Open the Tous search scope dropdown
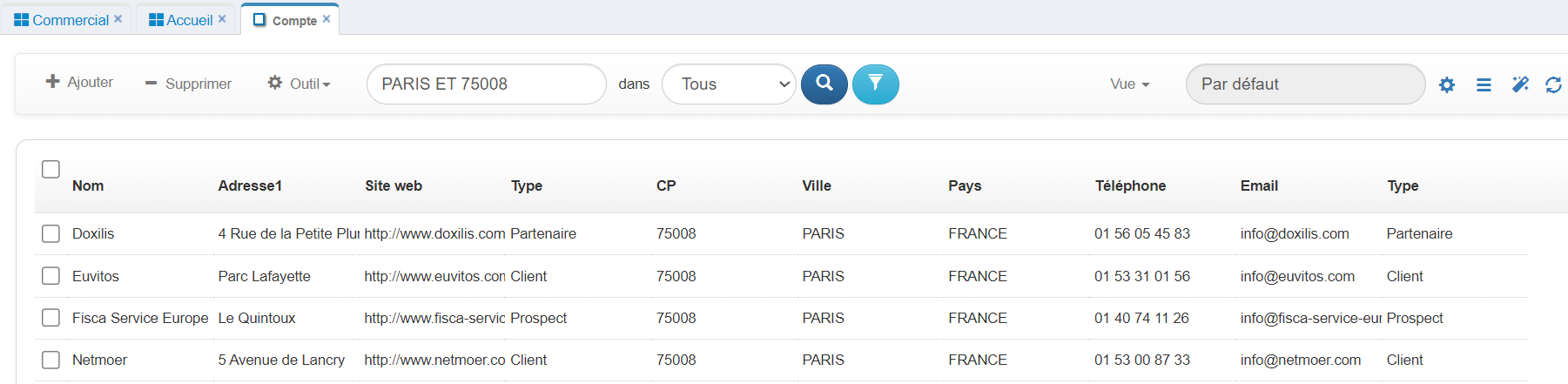Image resolution: width=1568 pixels, height=384 pixels. [x=729, y=84]
